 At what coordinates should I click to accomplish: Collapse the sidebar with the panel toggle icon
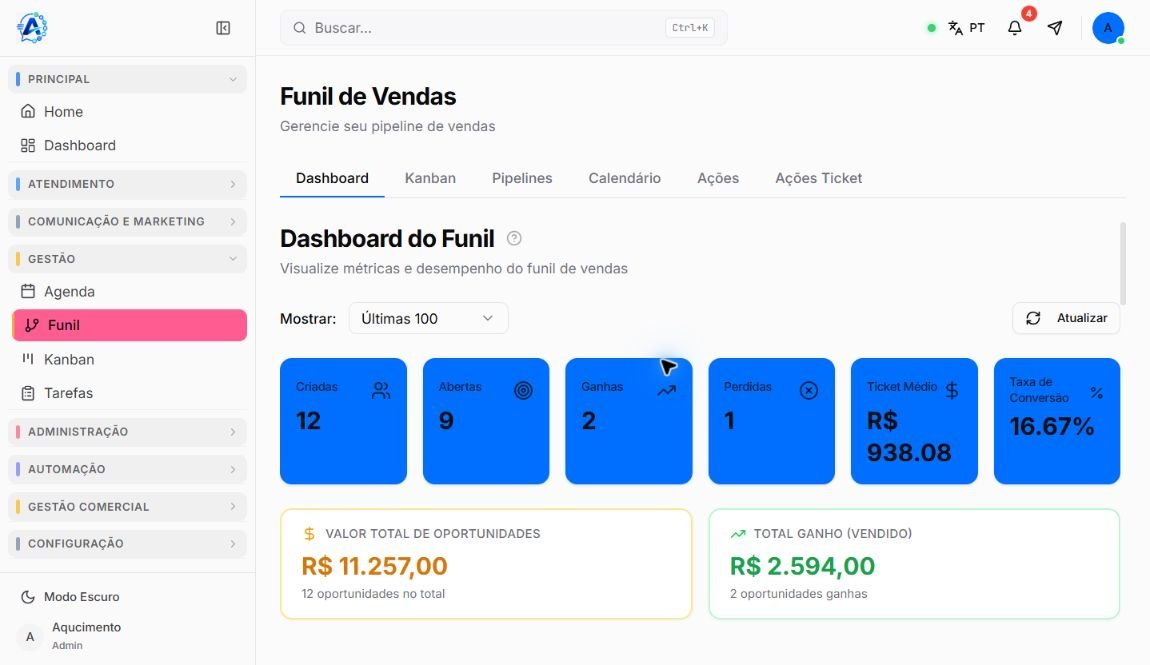(x=223, y=28)
